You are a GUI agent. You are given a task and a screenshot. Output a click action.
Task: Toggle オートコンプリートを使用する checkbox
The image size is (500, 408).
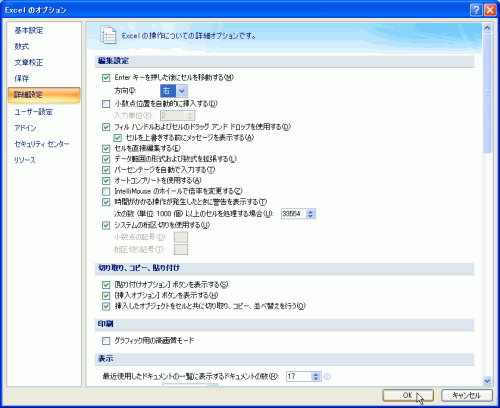coord(106,181)
